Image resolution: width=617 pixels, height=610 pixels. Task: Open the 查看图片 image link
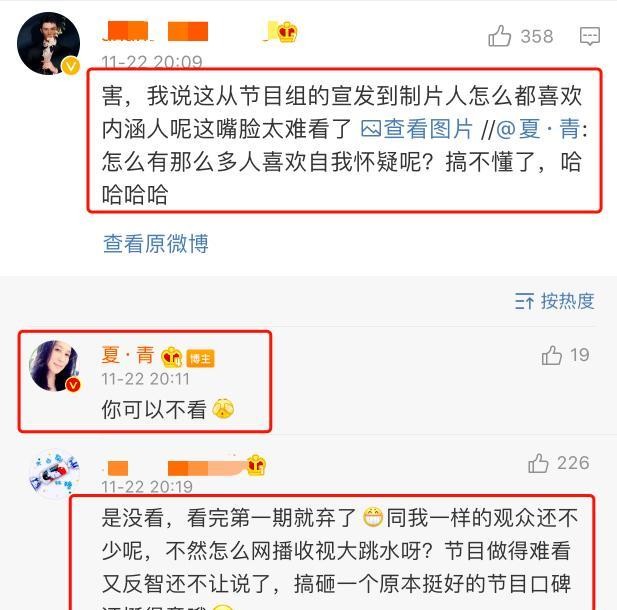(416, 129)
